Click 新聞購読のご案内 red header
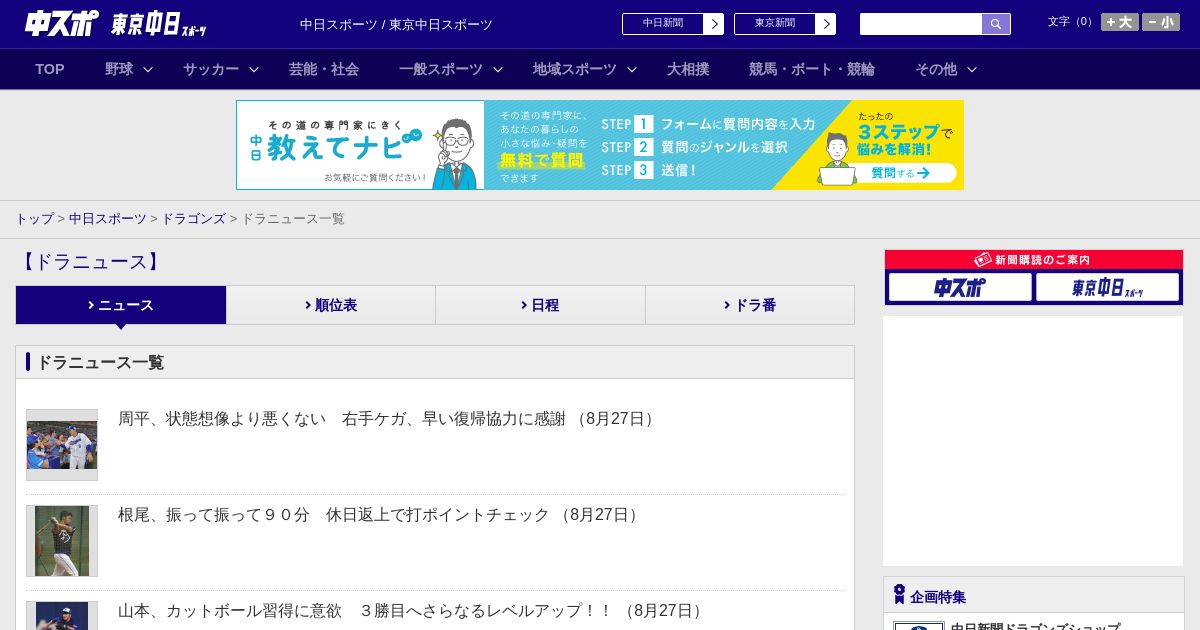This screenshot has height=630, width=1200. tap(1034, 260)
